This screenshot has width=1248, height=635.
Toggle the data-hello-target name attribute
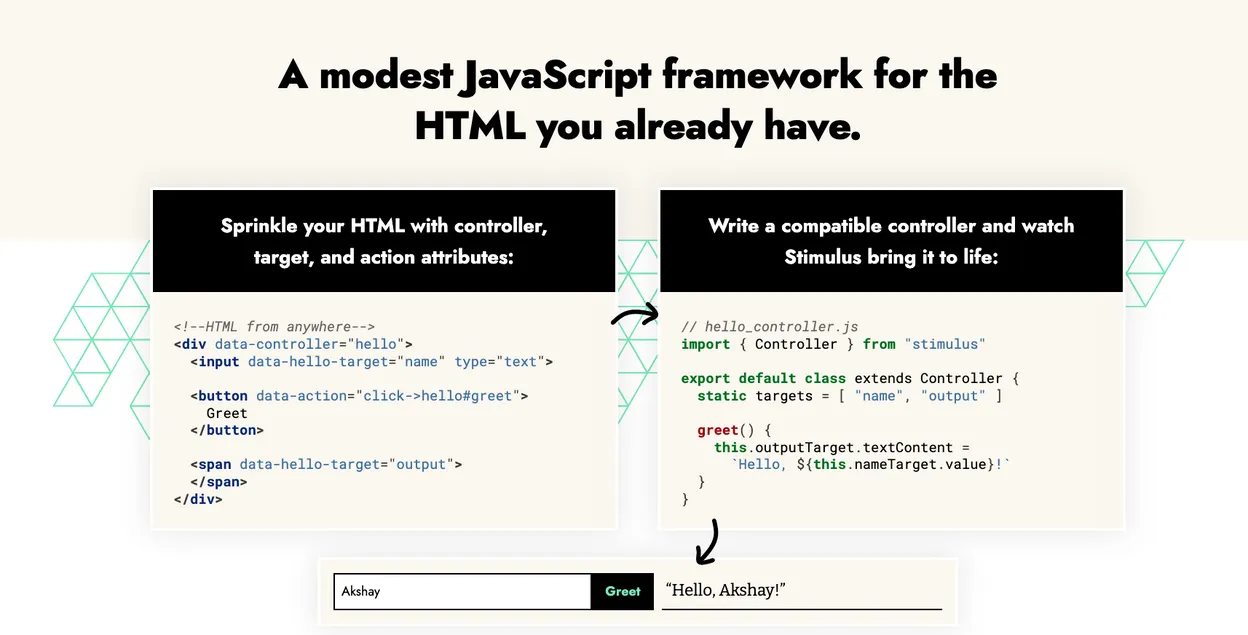coord(318,361)
